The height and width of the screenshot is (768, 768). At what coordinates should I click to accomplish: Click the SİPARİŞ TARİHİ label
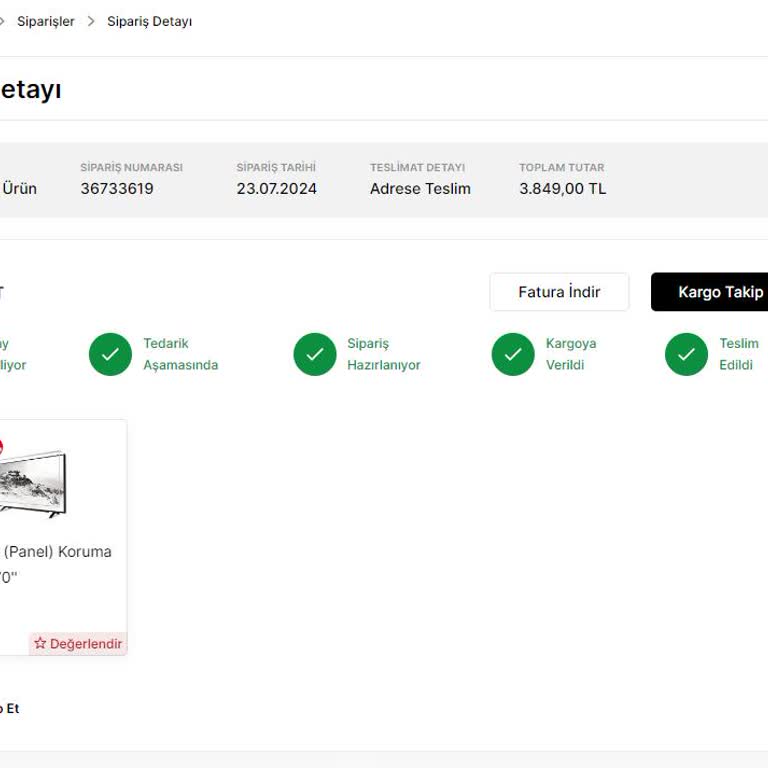[x=276, y=168]
